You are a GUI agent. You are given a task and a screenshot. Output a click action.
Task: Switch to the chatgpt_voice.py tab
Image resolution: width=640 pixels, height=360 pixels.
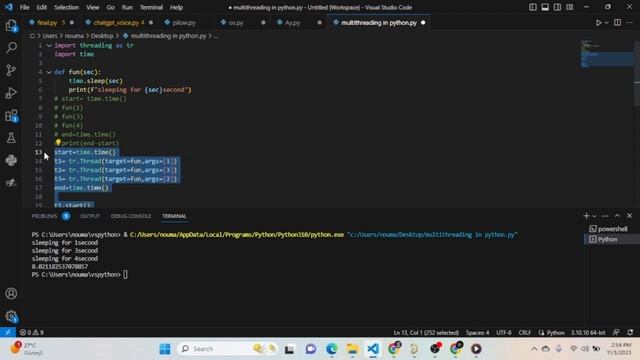pos(116,23)
